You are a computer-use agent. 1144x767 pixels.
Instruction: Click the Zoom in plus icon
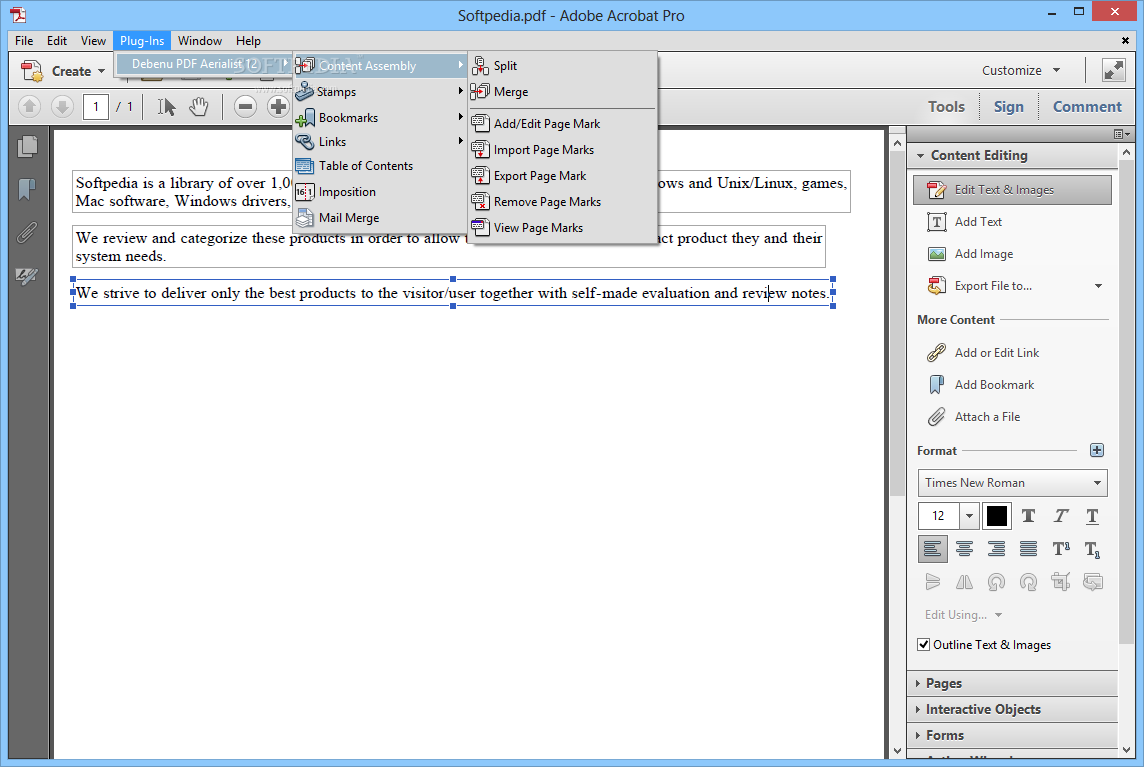[278, 107]
